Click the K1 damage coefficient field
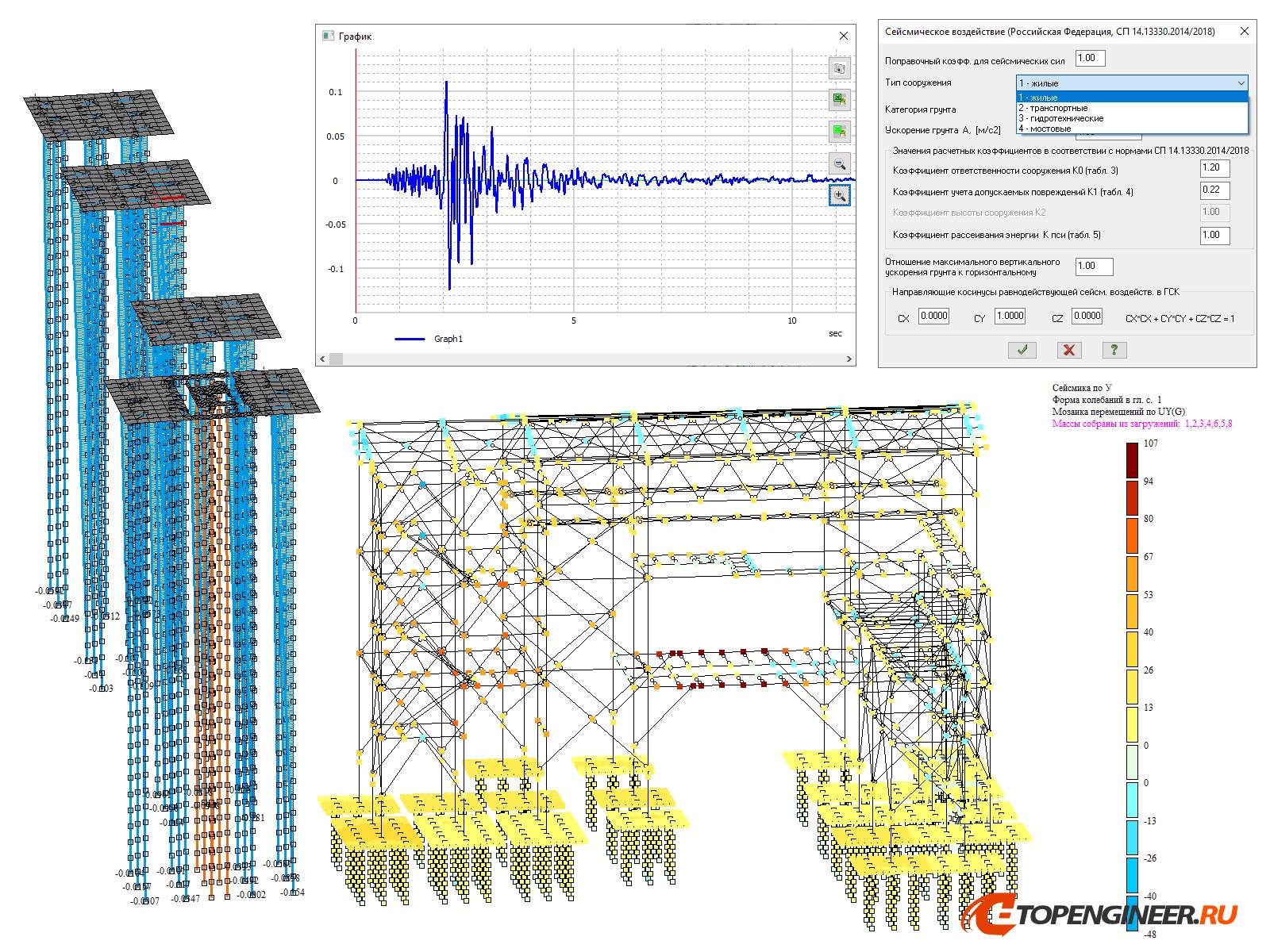 [x=1214, y=190]
